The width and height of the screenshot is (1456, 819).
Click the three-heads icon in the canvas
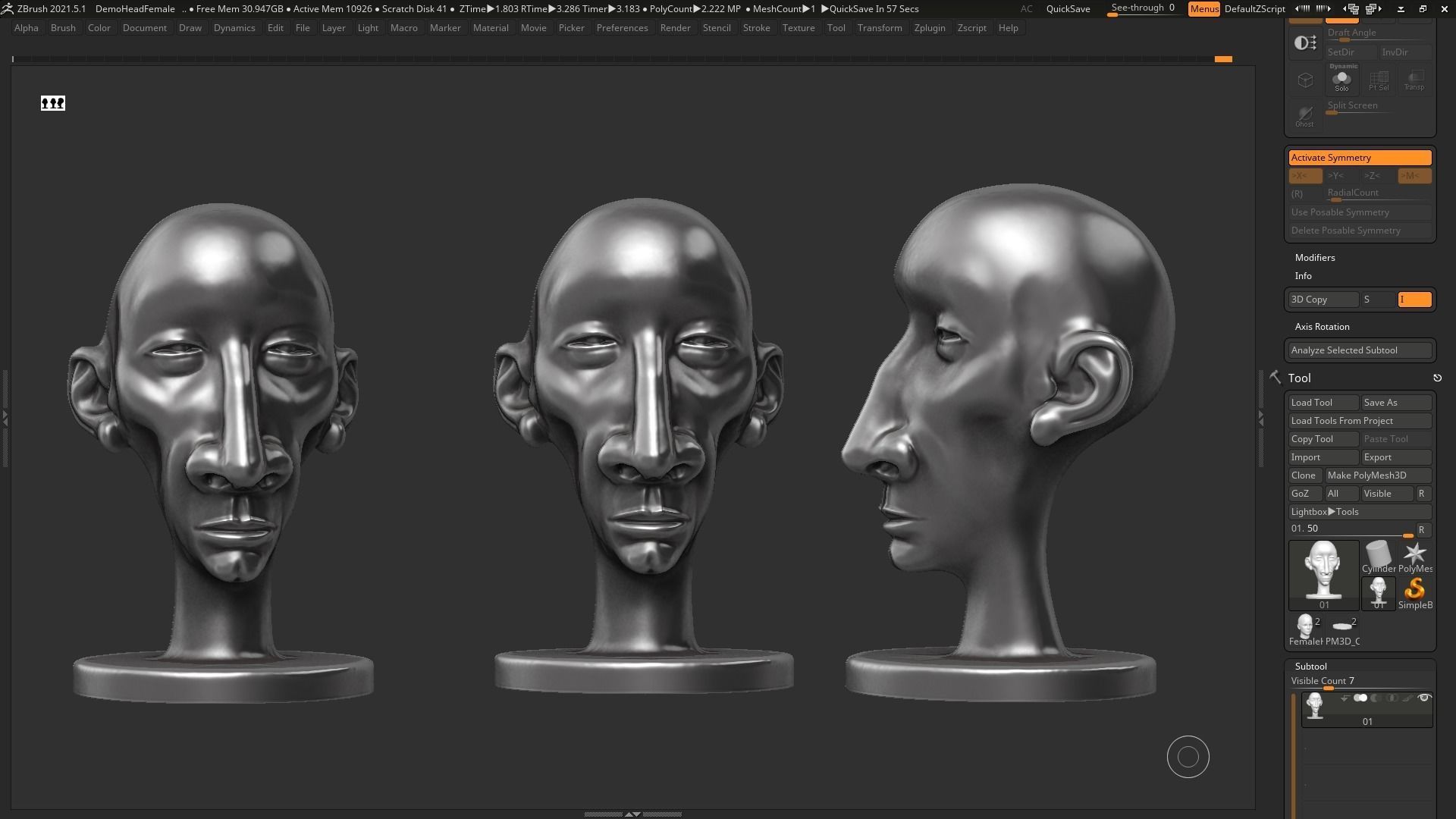[x=53, y=103]
